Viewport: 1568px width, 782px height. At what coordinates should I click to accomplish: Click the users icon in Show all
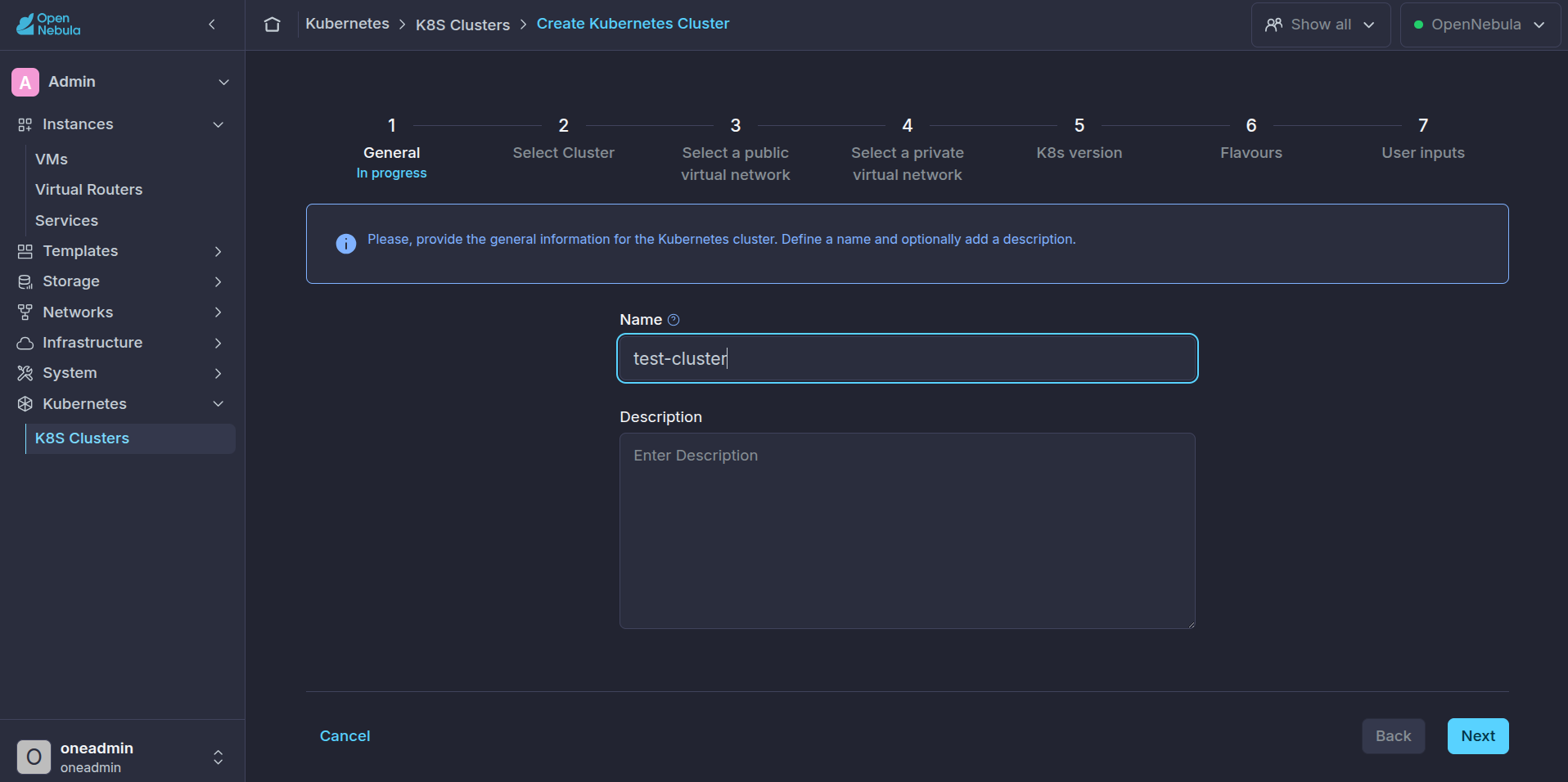coord(1273,25)
